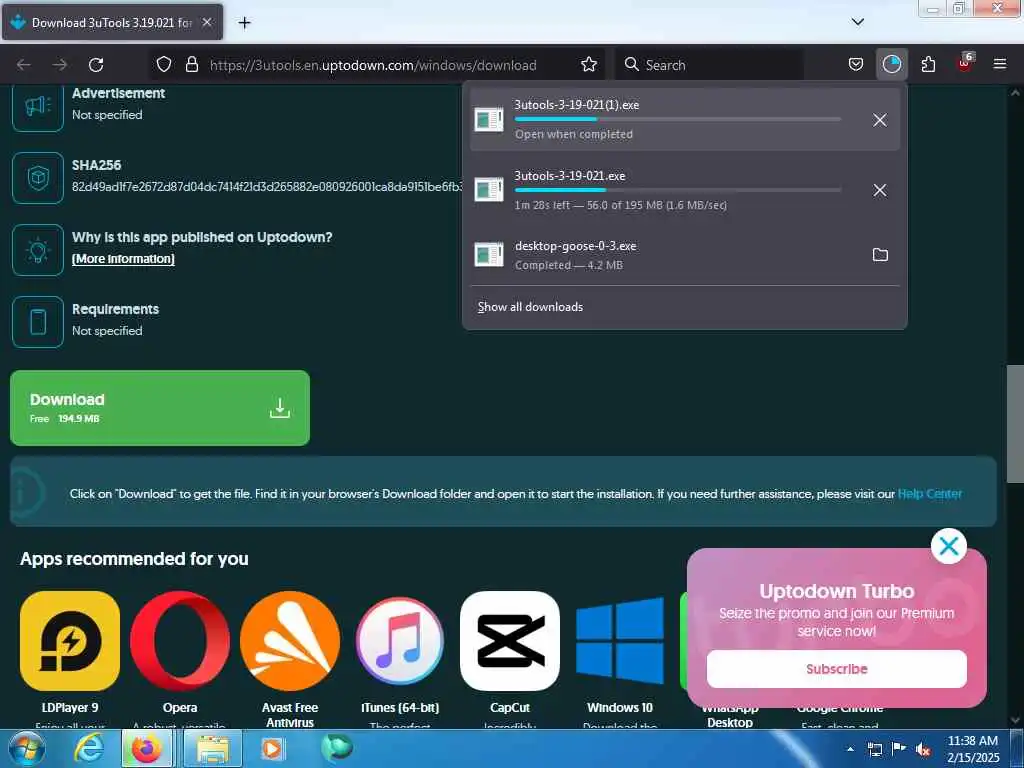Switch to Firefox in the taskbar
Viewport: 1024px width, 768px height.
tap(147, 748)
